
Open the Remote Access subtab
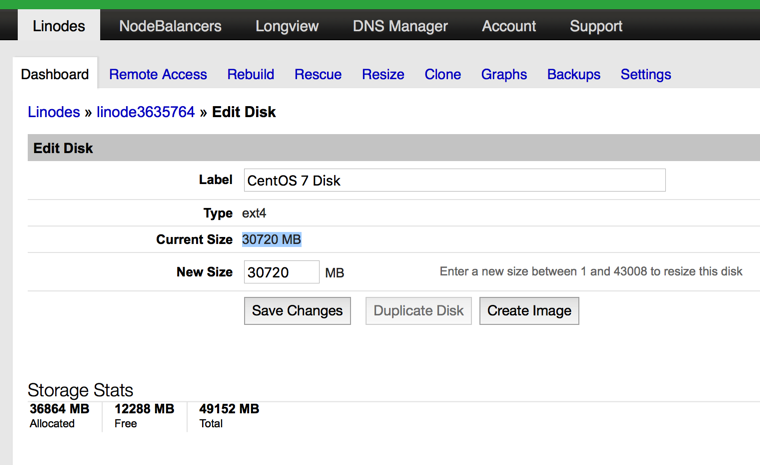coord(158,74)
